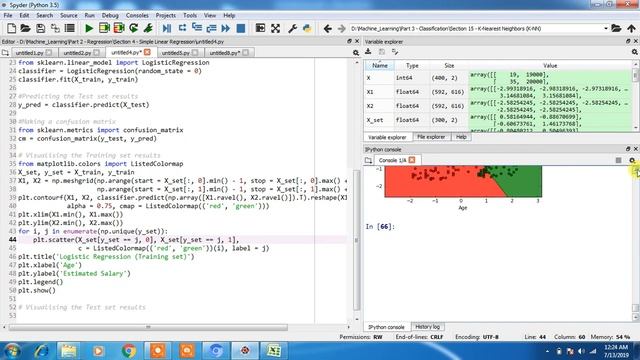Run the current cell

[x=104, y=28]
